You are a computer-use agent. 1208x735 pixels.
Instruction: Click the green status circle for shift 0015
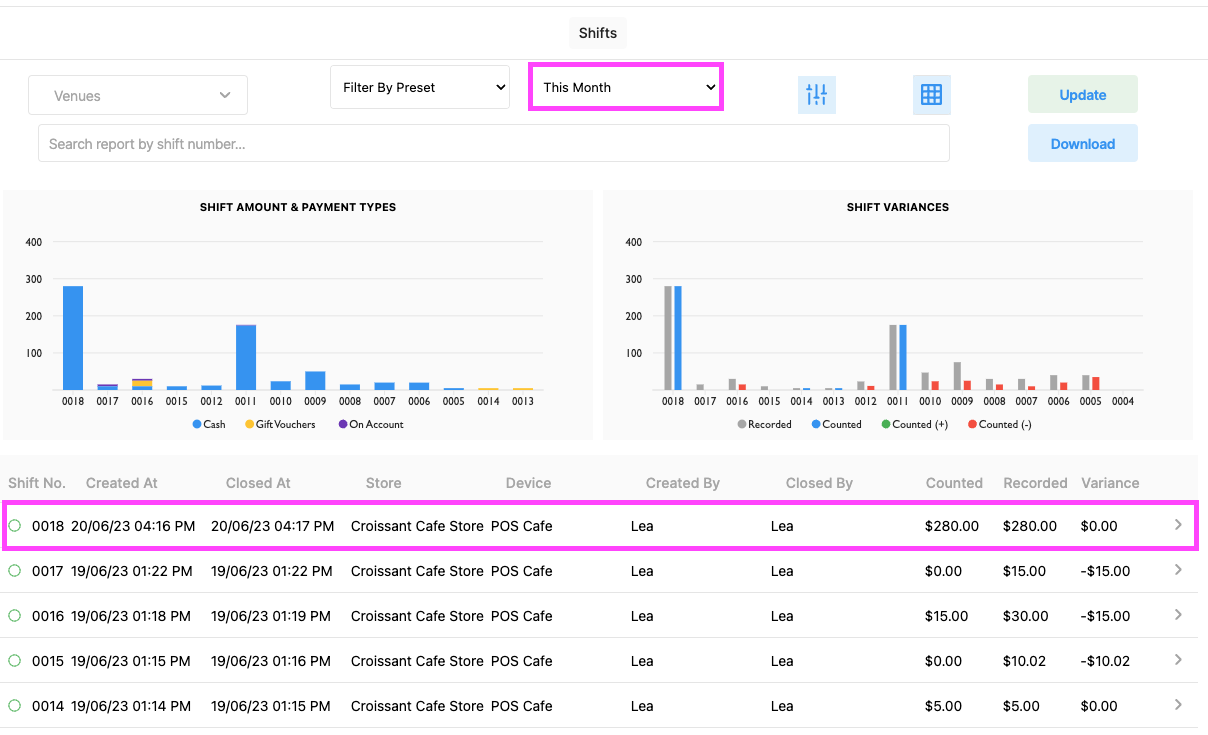(15, 661)
